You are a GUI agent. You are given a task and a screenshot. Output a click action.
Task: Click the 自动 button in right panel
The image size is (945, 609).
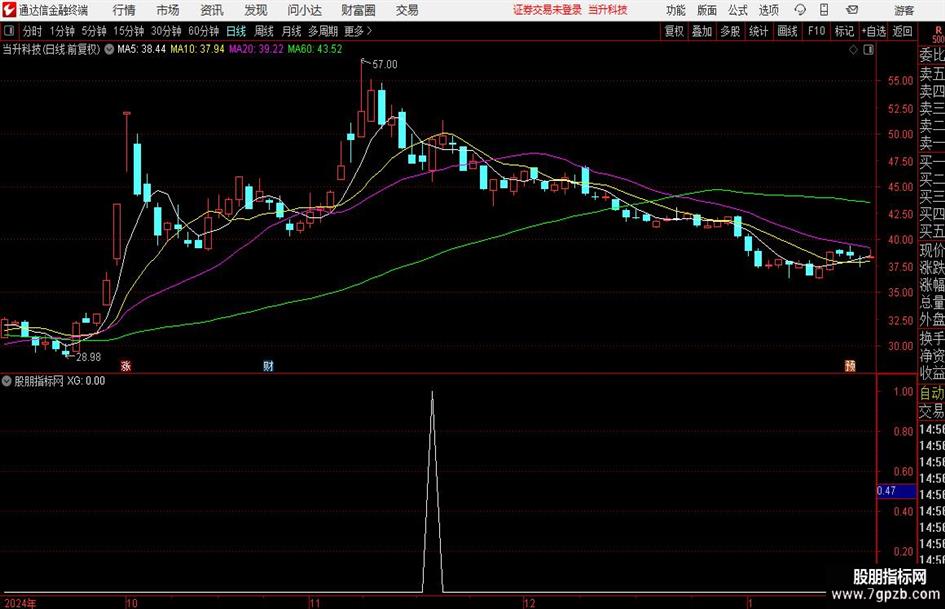pyautogui.click(x=932, y=393)
